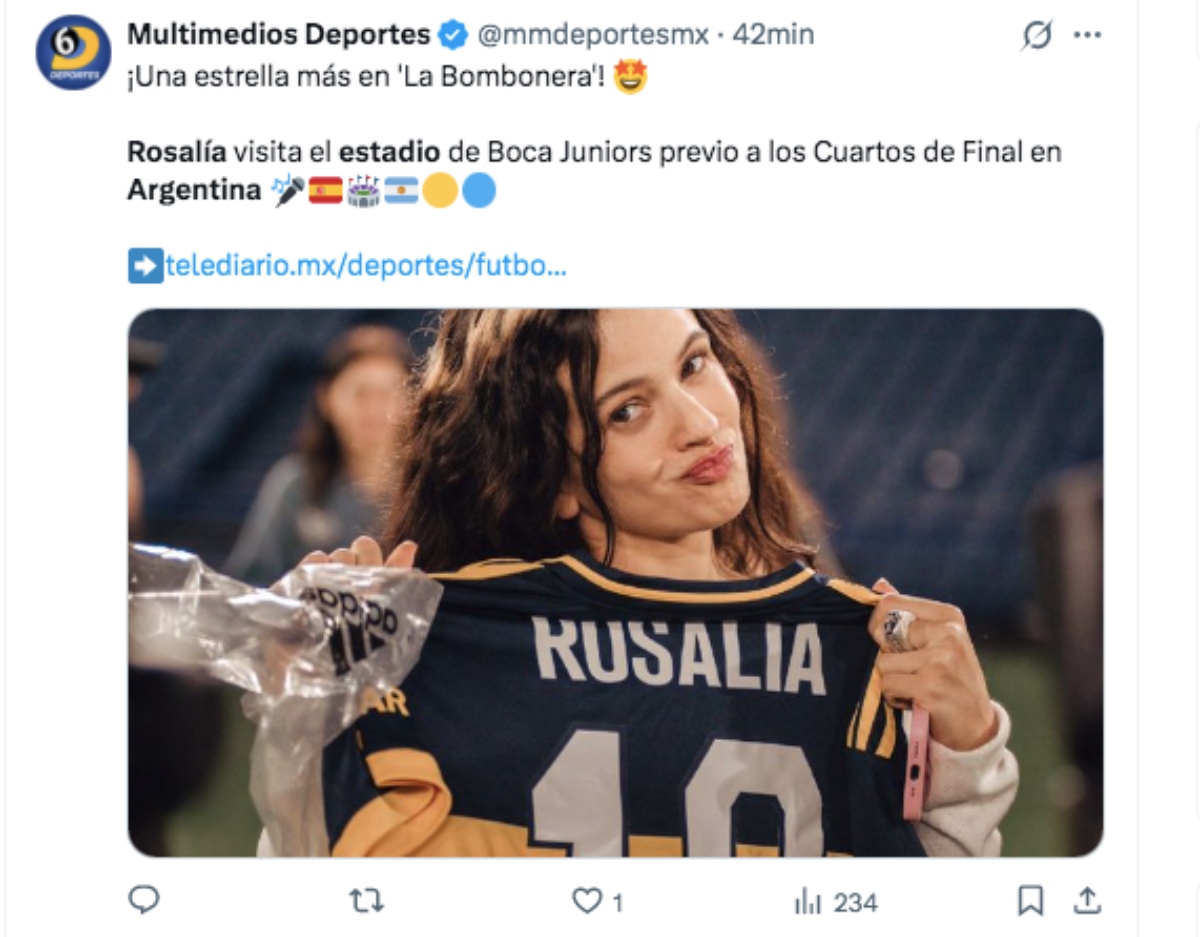This screenshot has height=937, width=1200.
Task: Select the Multimedios Deportes circular profile logo
Action: coord(73,45)
